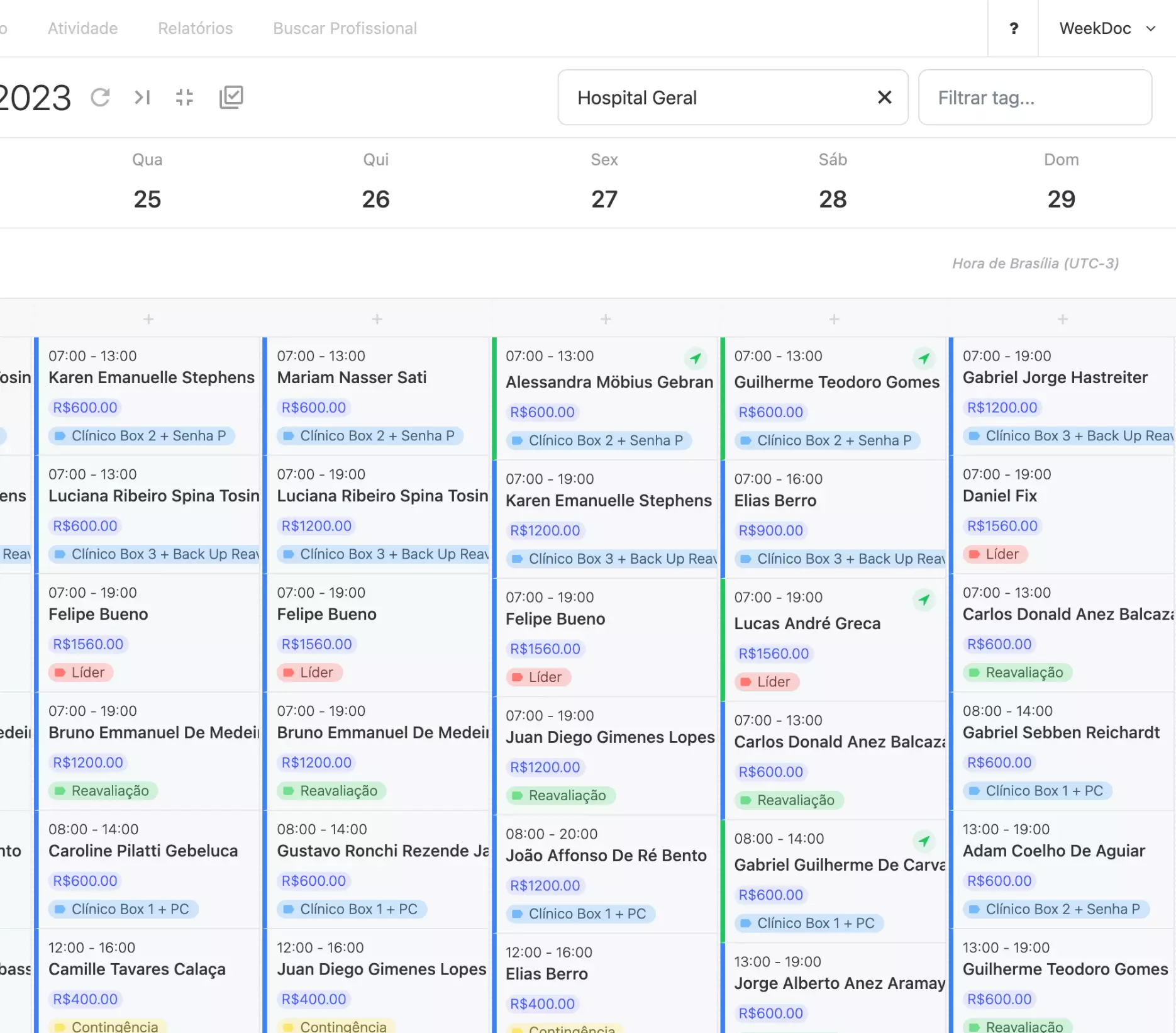Click location arrow on Lucas André Greca shift
The image size is (1176, 1033).
(x=923, y=600)
